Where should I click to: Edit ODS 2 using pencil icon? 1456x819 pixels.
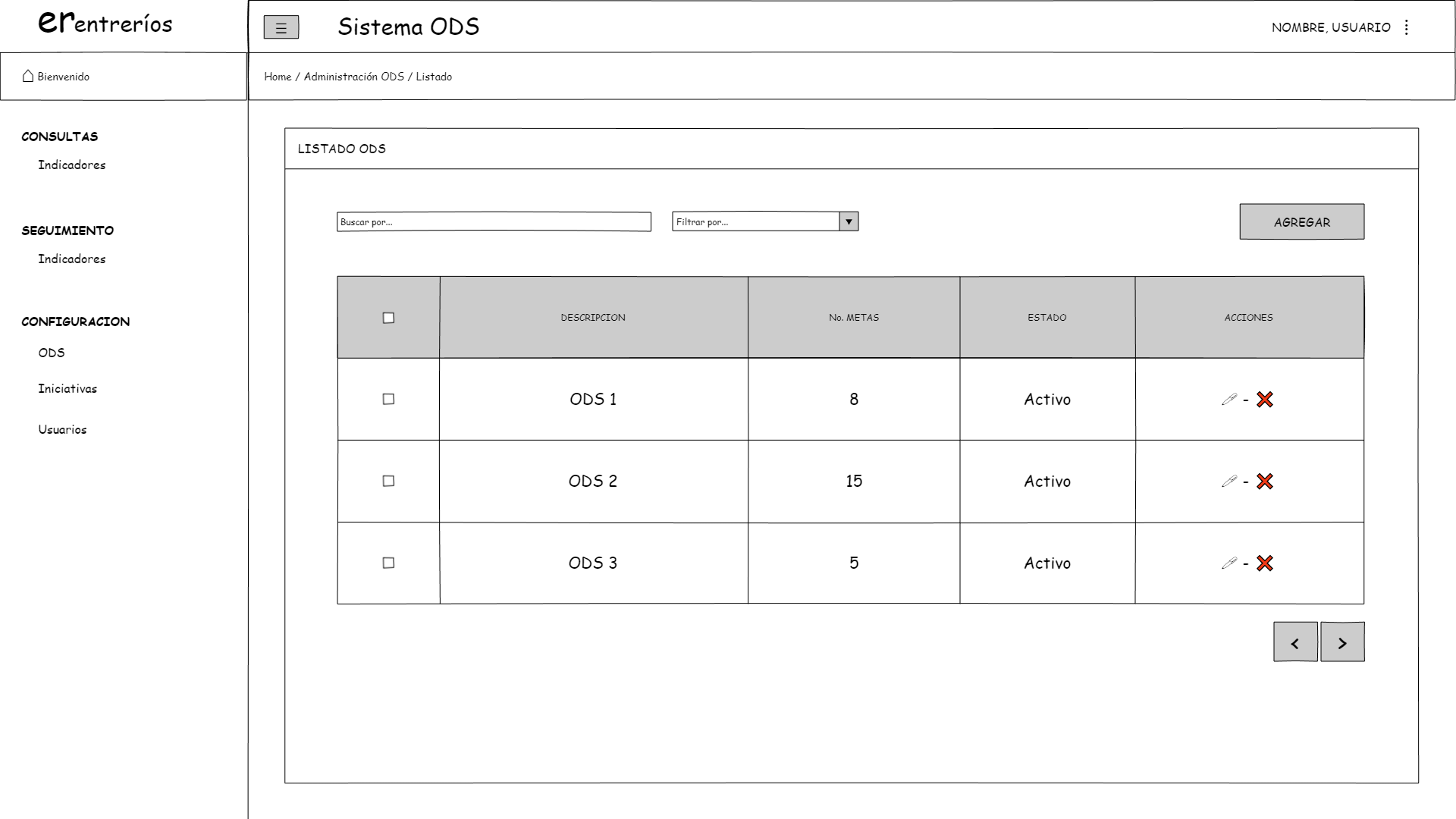pyautogui.click(x=1229, y=482)
